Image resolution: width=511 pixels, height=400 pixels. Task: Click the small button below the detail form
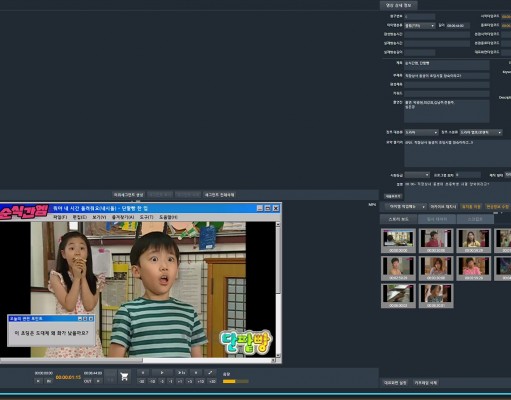tap(393, 196)
